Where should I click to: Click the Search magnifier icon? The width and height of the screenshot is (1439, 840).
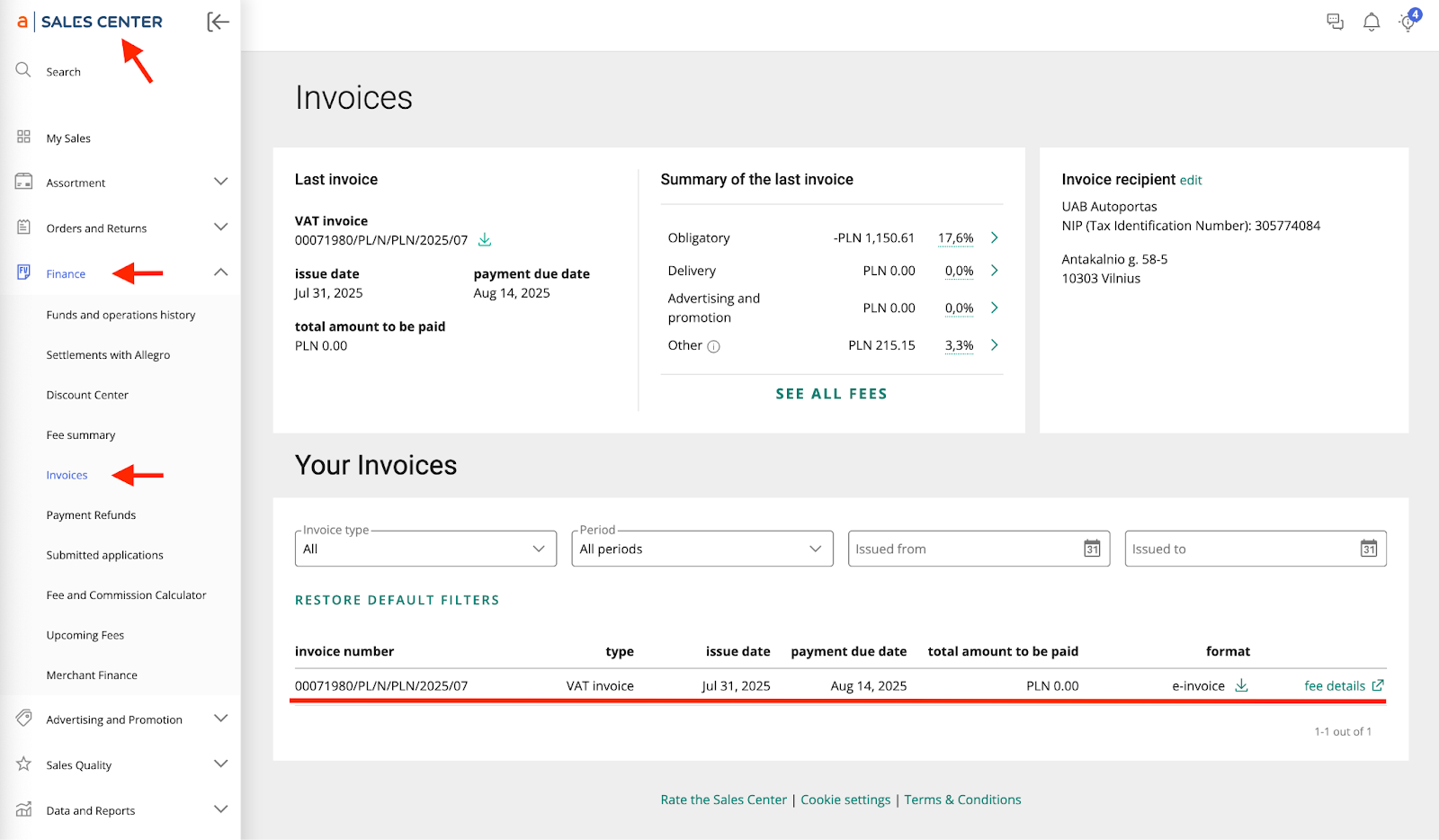click(23, 70)
